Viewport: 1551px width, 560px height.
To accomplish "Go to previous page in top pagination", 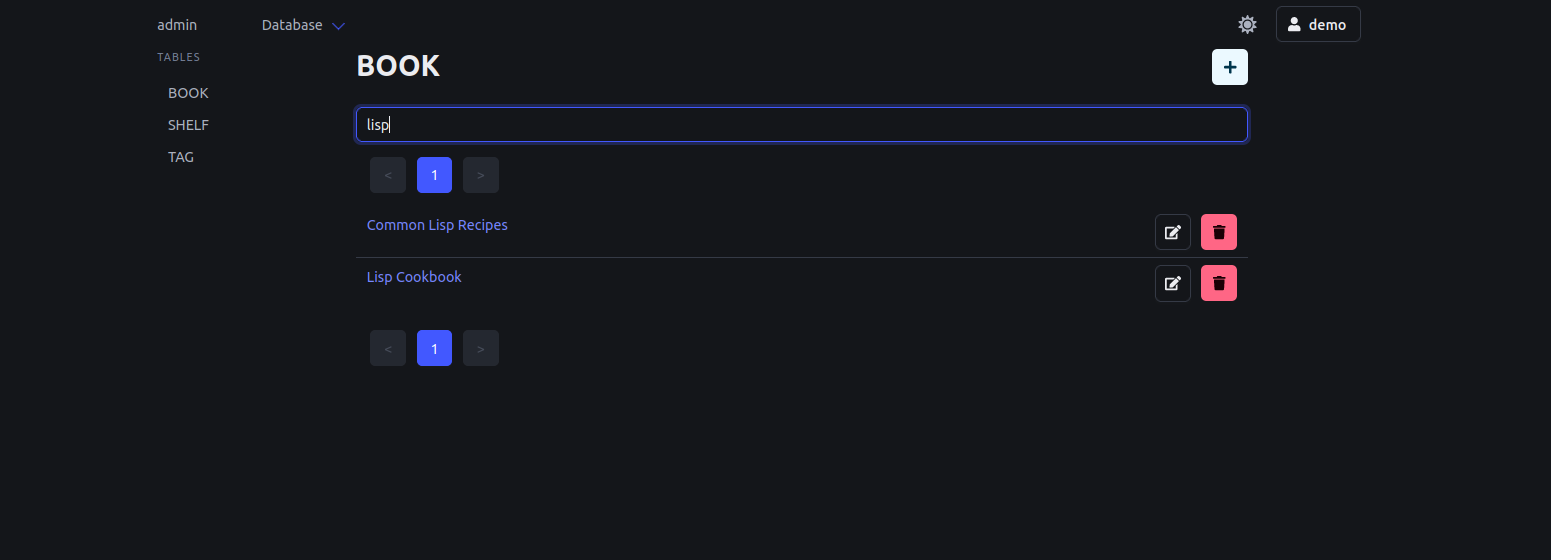I will click(x=388, y=175).
